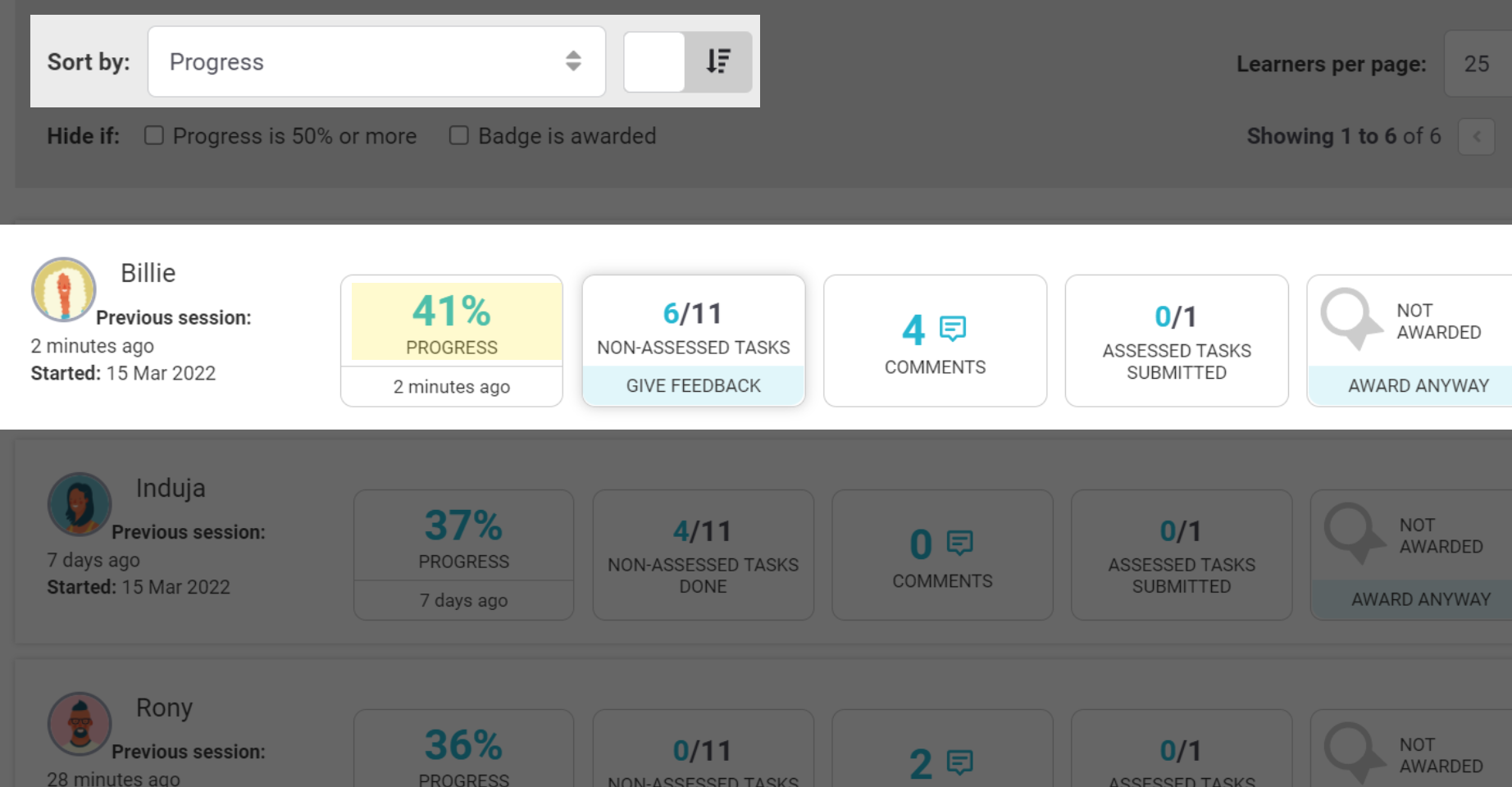Screen dimensions: 1512x787
Task: Check the 'Badge is awarded' hide option
Action: click(459, 135)
